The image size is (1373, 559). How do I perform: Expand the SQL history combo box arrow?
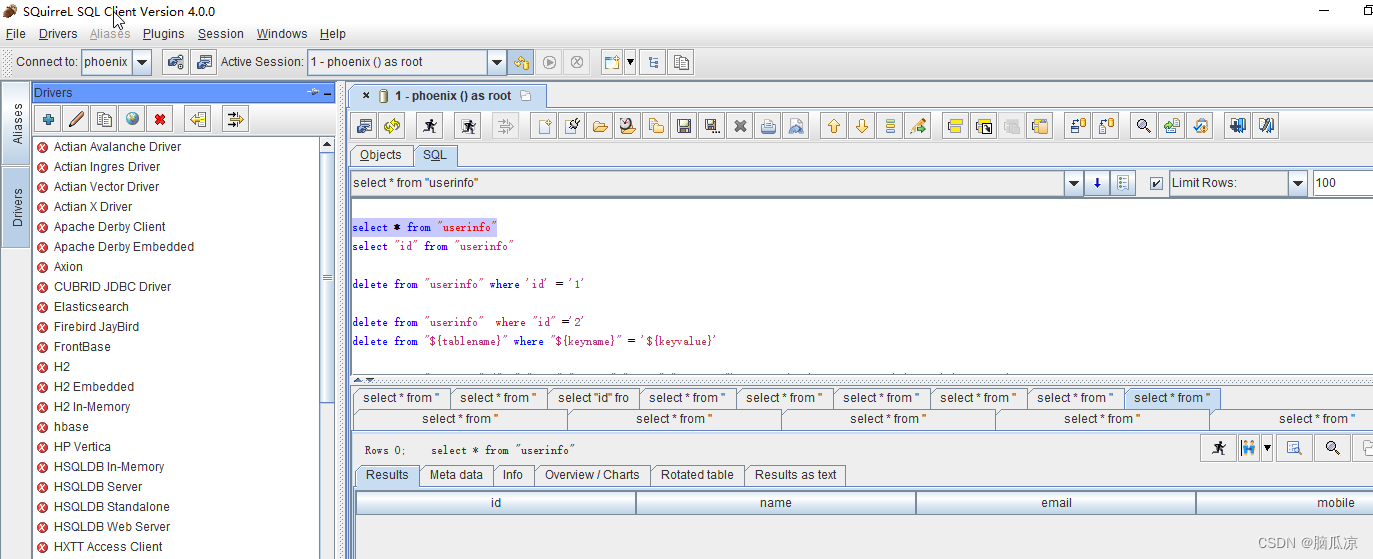pyautogui.click(x=1074, y=183)
